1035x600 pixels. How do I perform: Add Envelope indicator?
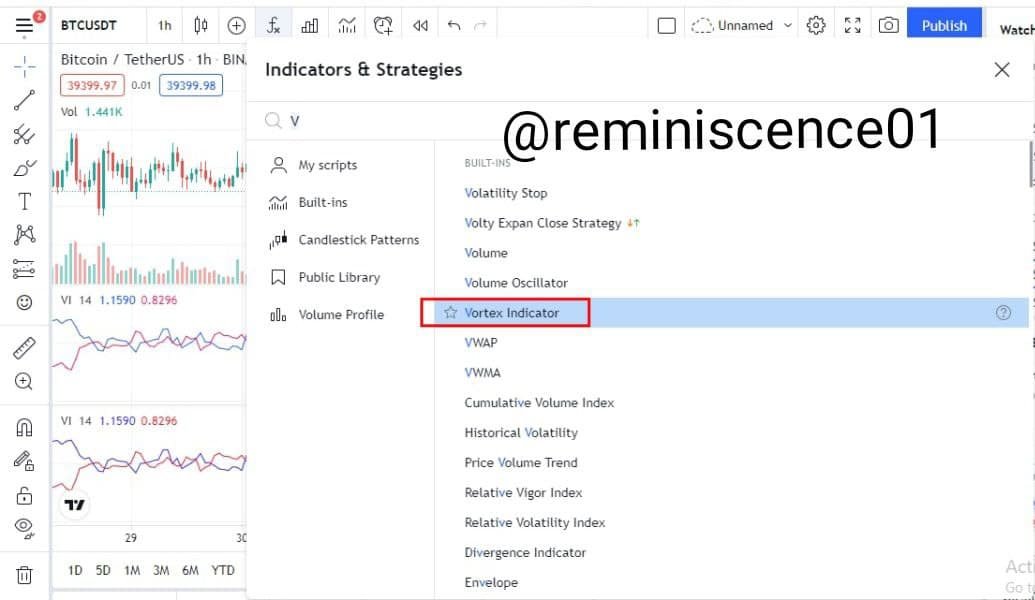point(491,583)
